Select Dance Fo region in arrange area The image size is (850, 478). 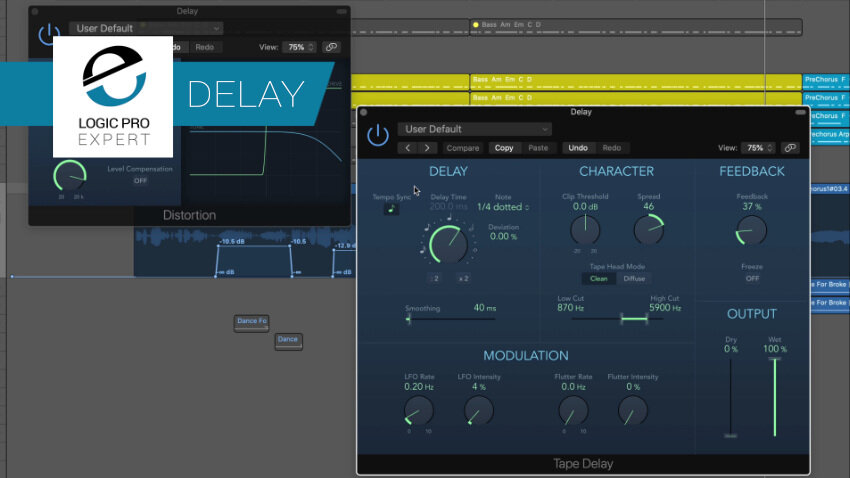[x=252, y=322]
